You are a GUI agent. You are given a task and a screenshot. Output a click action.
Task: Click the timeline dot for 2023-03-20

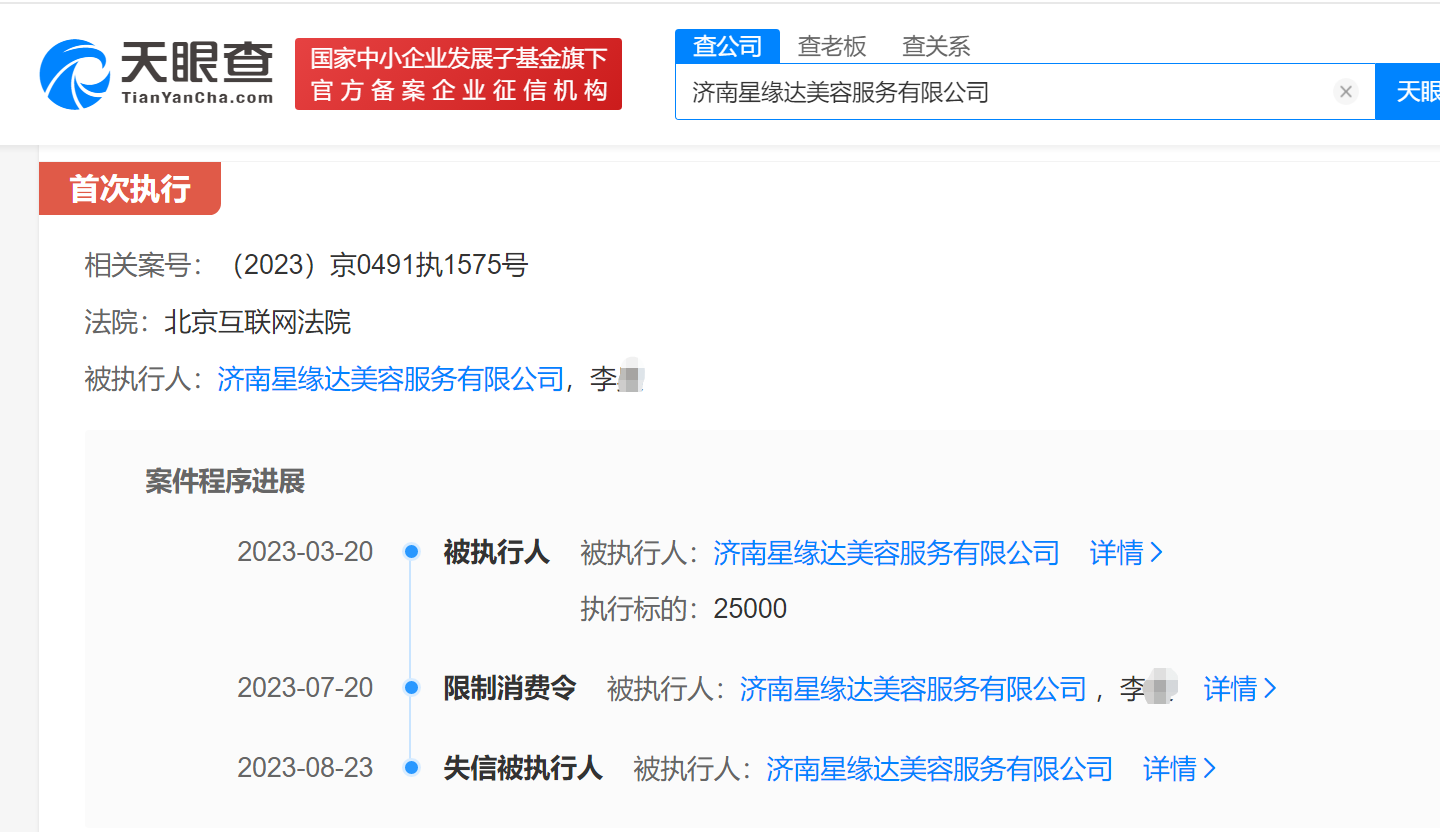411,552
